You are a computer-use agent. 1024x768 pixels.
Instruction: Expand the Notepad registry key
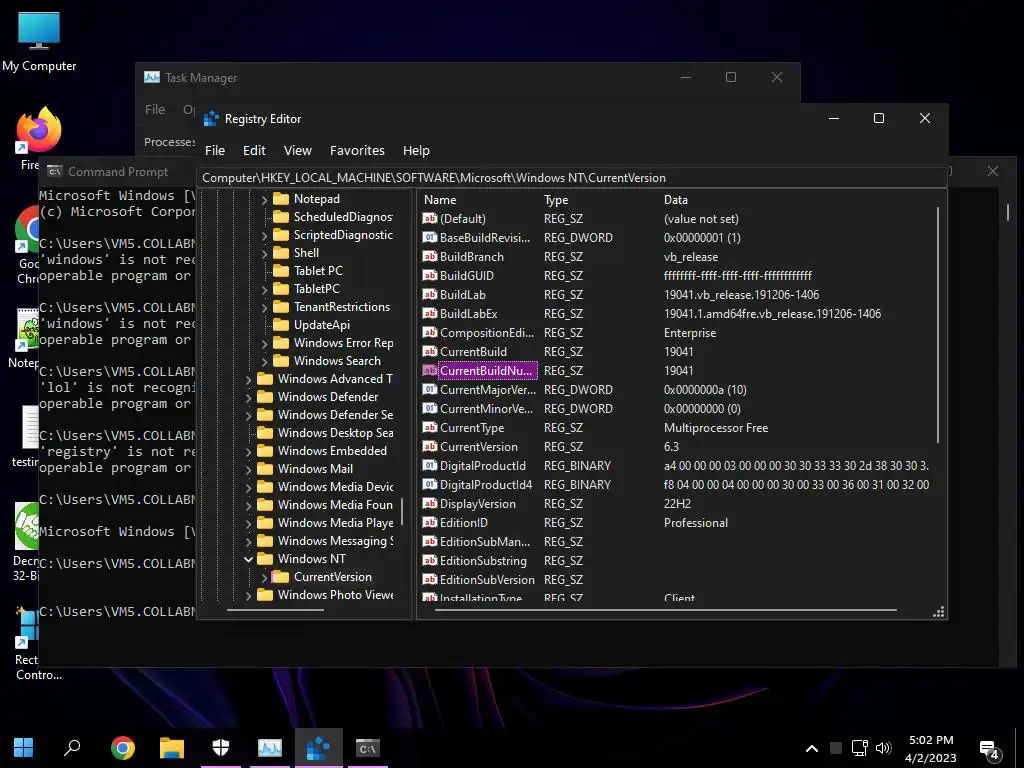264,199
